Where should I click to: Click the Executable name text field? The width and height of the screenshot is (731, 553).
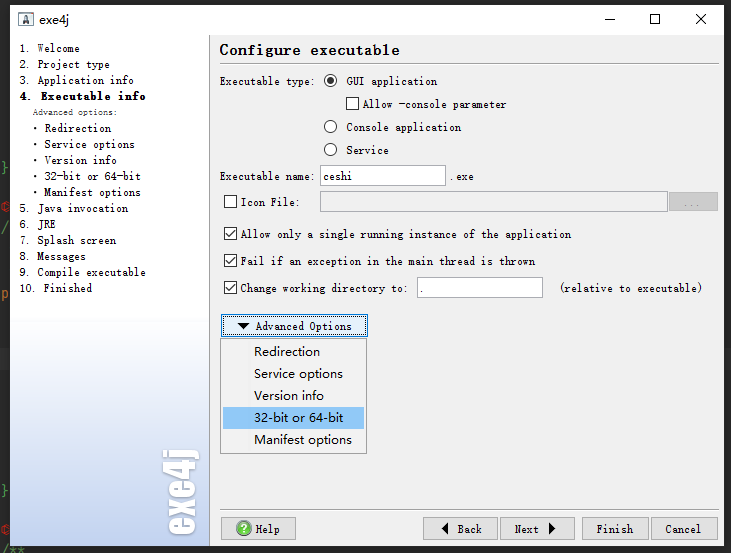382,176
